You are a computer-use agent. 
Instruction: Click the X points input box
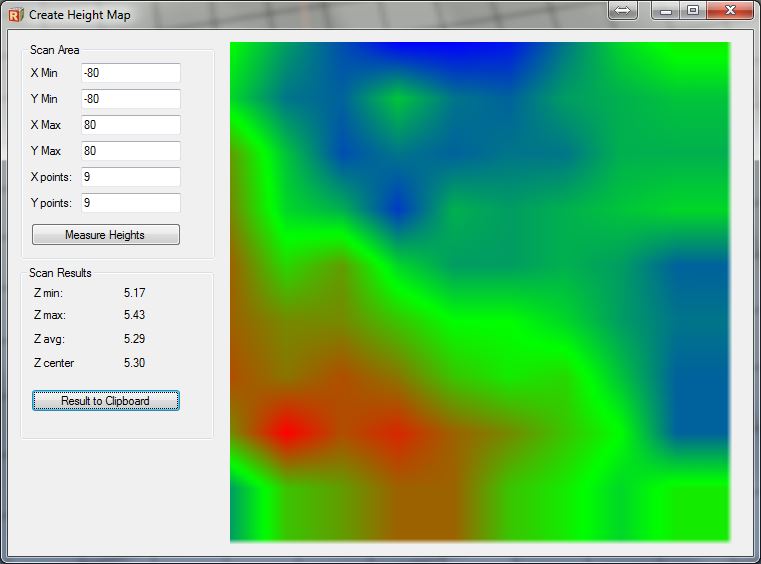[x=130, y=177]
